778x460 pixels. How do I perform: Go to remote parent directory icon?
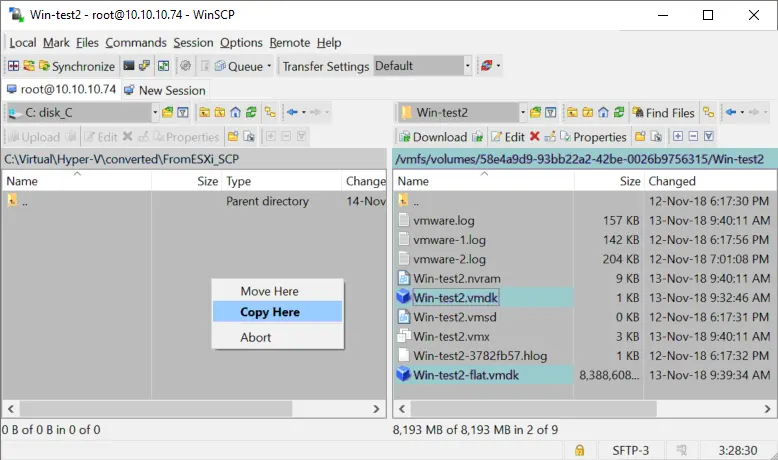(x=572, y=113)
